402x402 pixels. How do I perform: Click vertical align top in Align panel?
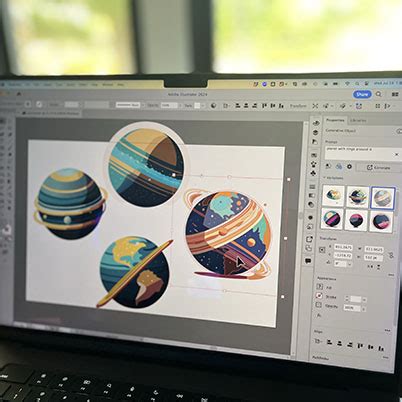pos(360,346)
